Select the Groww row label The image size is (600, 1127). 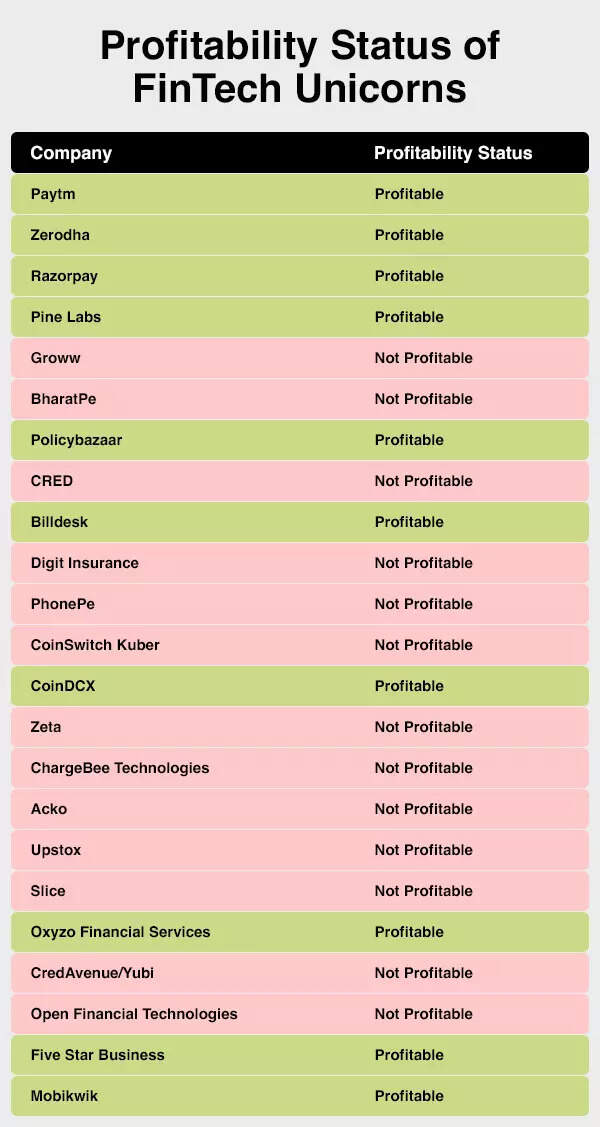click(x=55, y=358)
